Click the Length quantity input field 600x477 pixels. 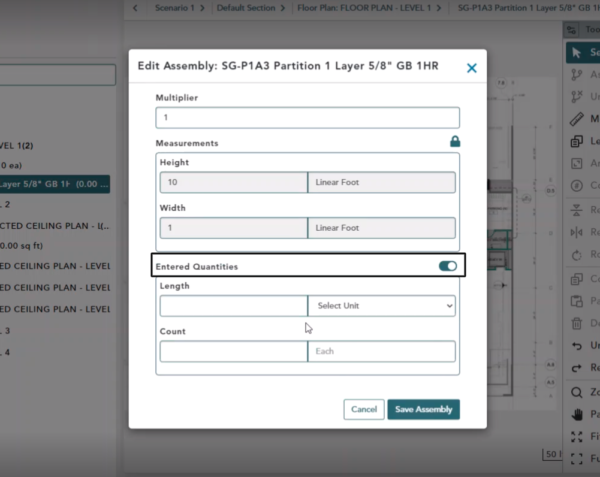(233, 306)
